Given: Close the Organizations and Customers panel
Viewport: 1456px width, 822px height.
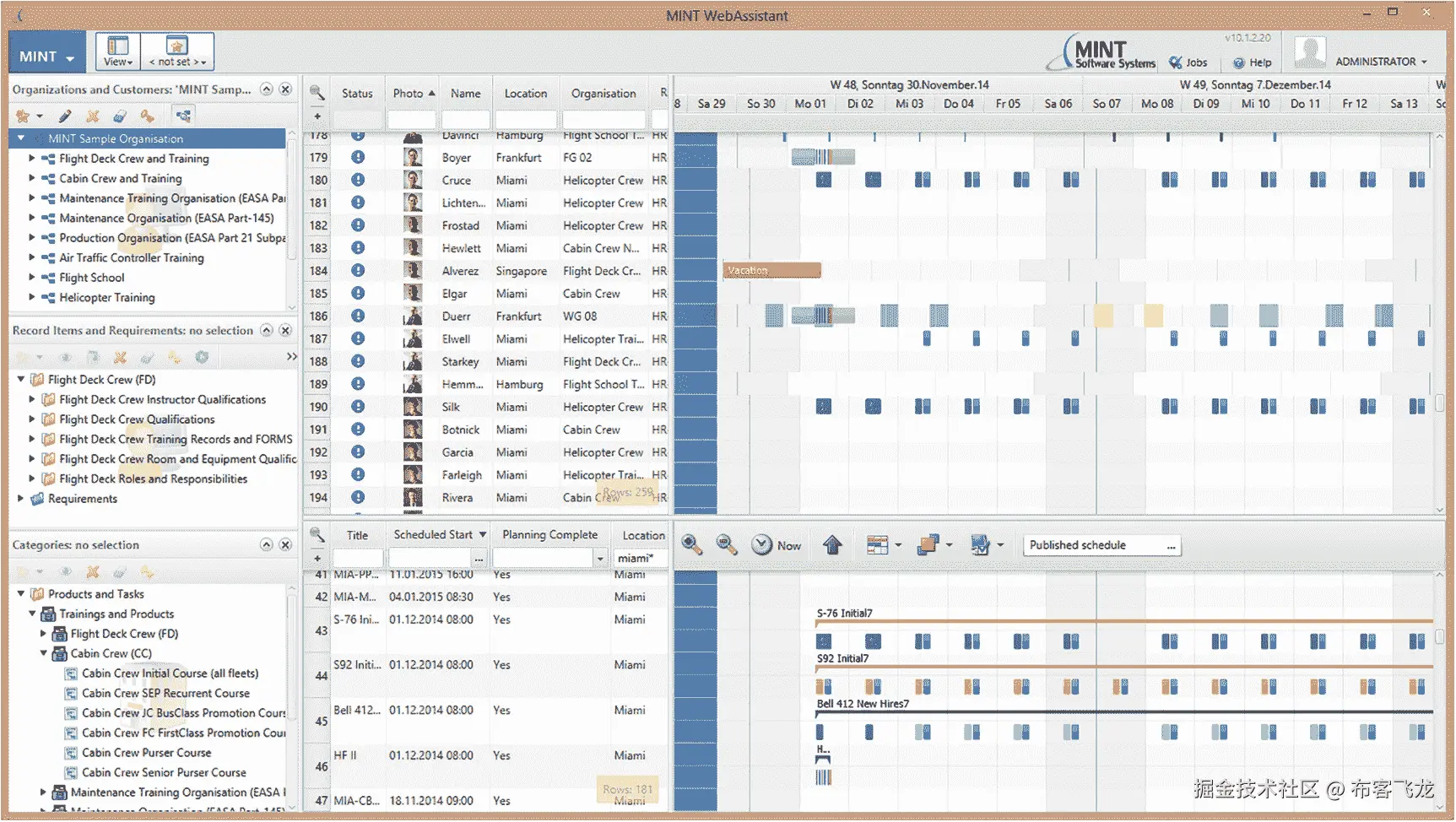Looking at the screenshot, I should [x=286, y=89].
